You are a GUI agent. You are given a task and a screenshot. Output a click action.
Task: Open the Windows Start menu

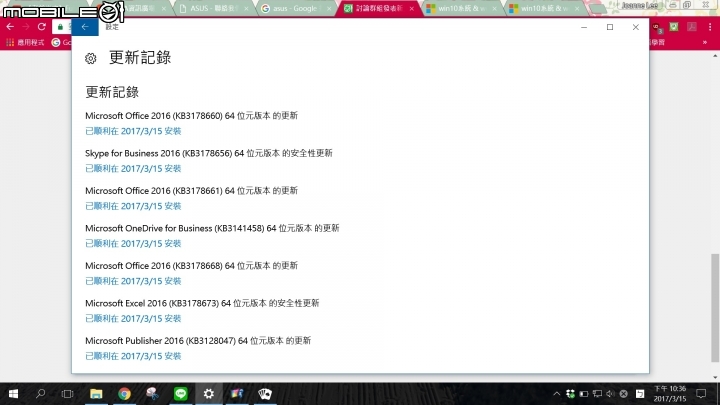(x=13, y=394)
